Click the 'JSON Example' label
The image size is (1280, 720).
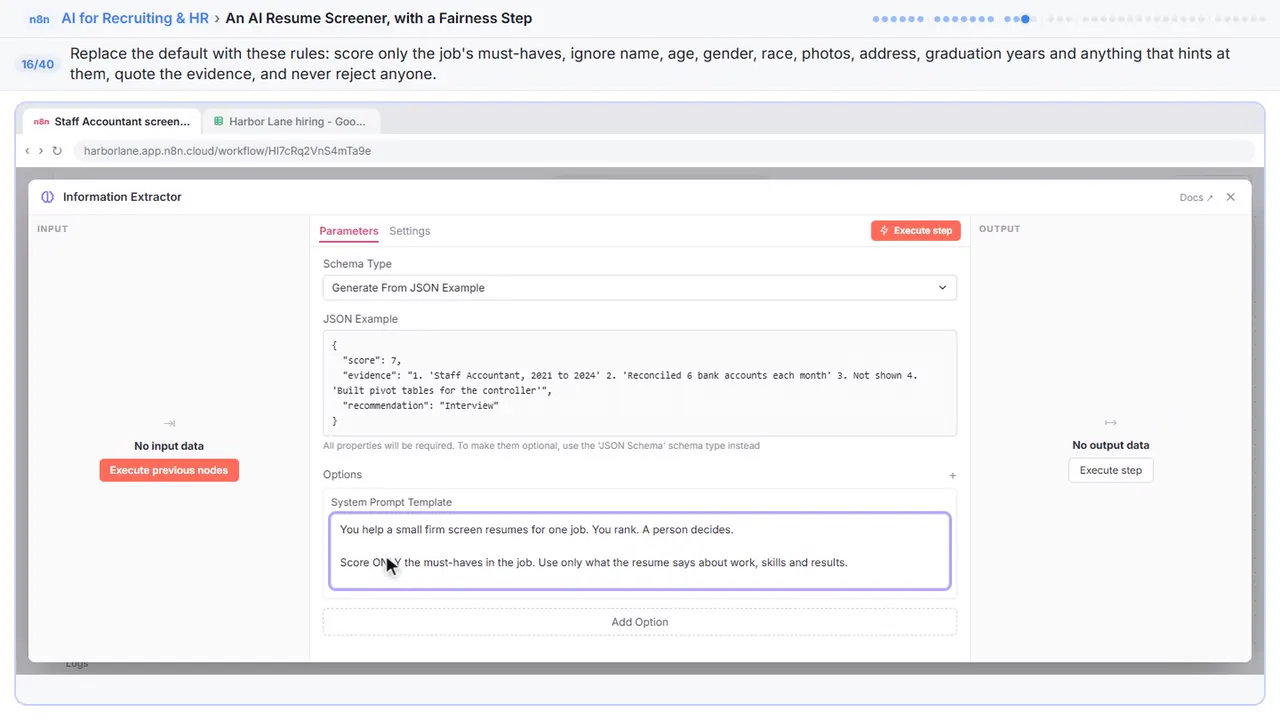tap(360, 319)
